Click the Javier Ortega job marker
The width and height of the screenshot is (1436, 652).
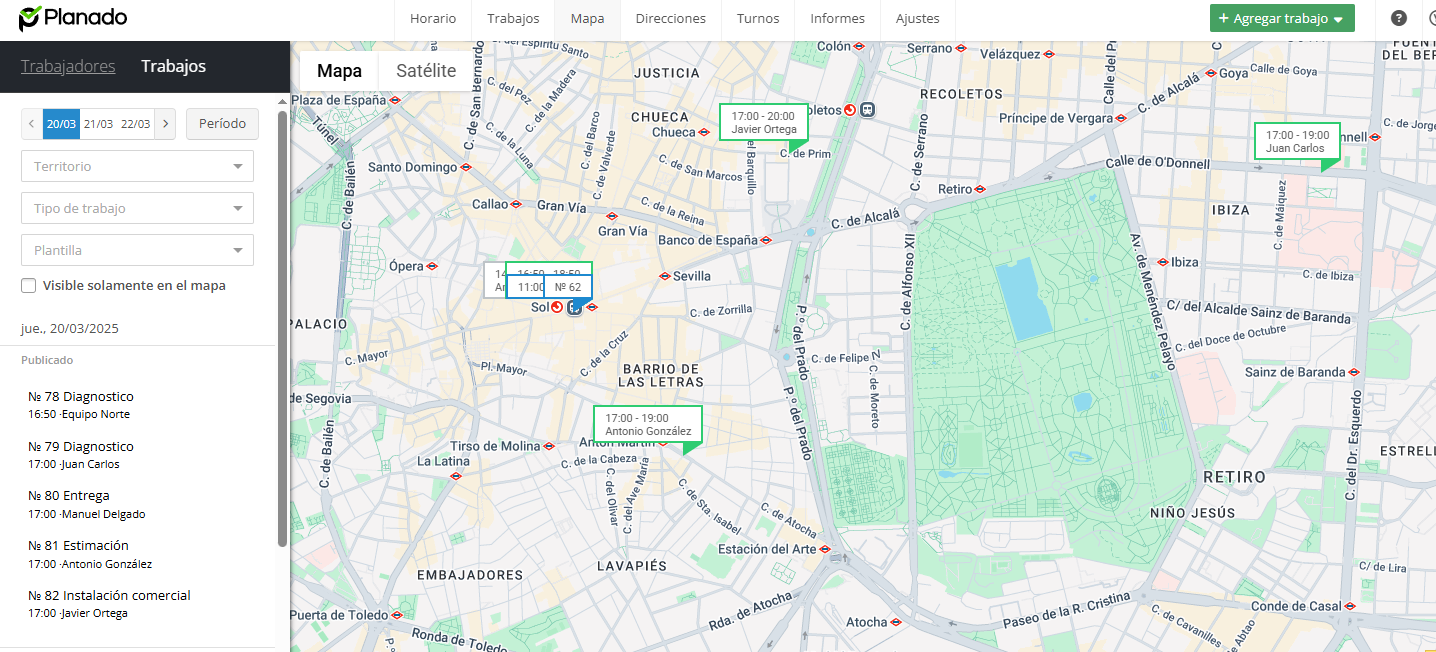click(x=763, y=122)
